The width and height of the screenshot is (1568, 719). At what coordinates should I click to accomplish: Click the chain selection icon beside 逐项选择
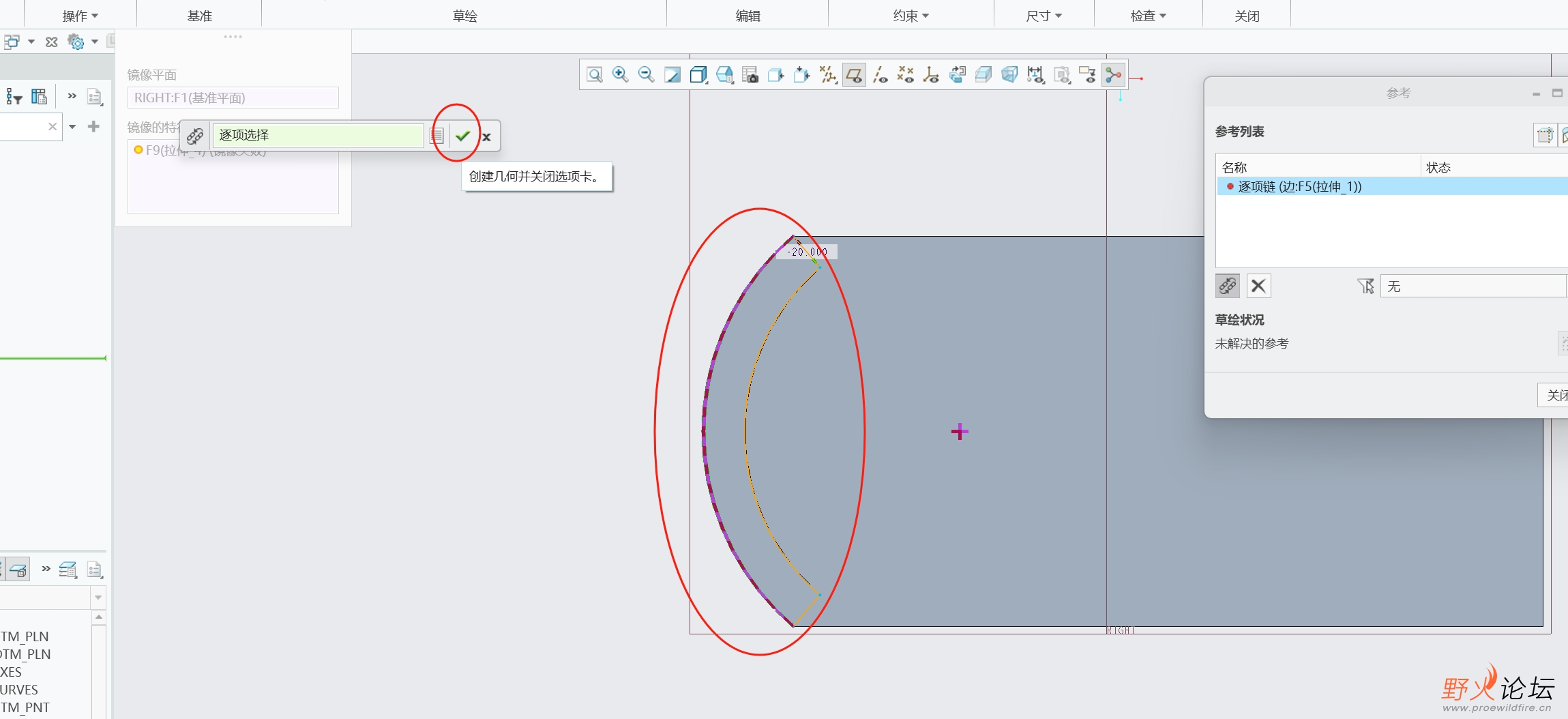coord(195,136)
